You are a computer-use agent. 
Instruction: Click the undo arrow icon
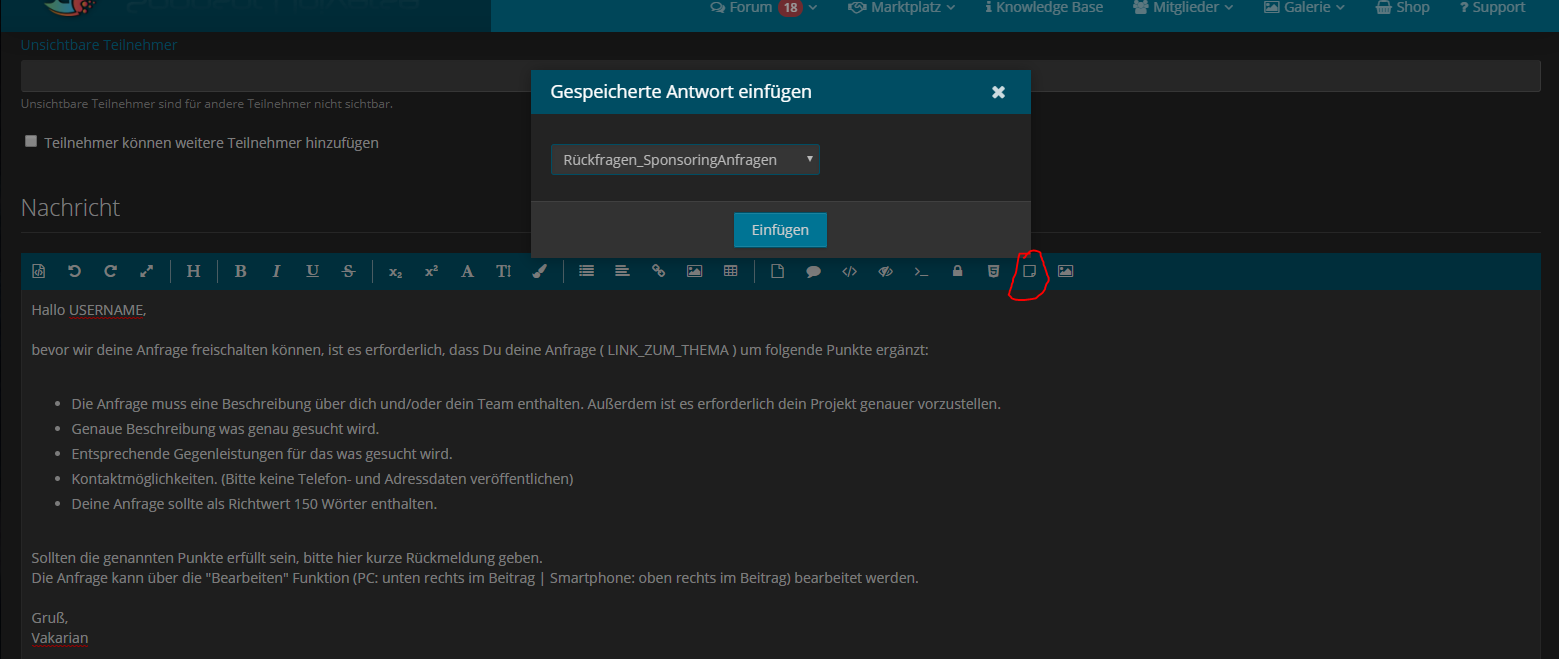tap(74, 271)
